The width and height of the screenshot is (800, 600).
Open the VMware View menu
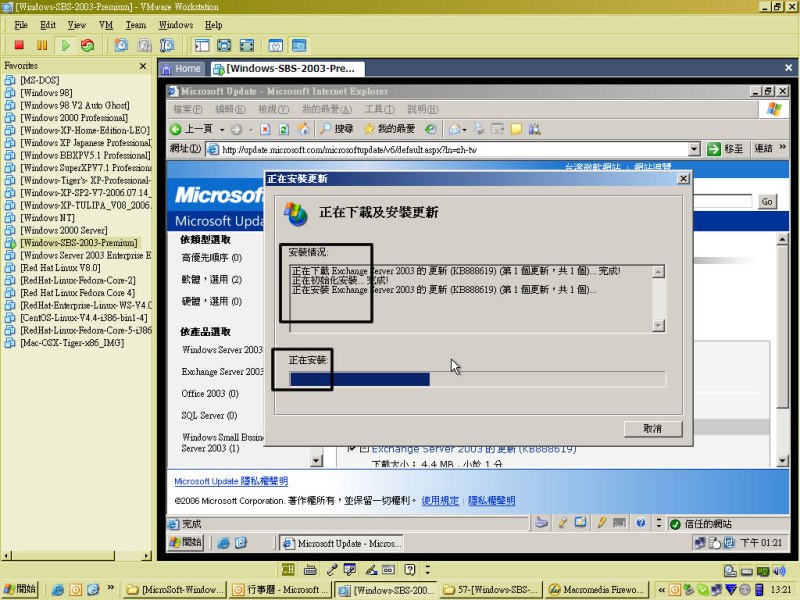point(77,25)
